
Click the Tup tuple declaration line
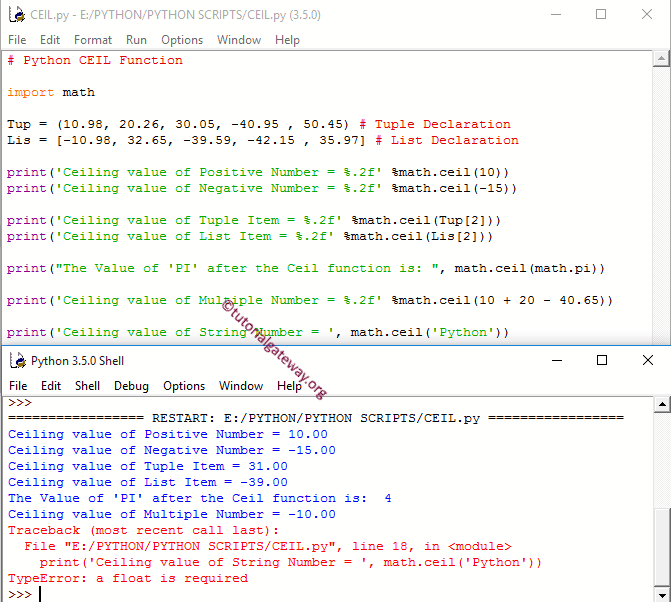[258, 124]
